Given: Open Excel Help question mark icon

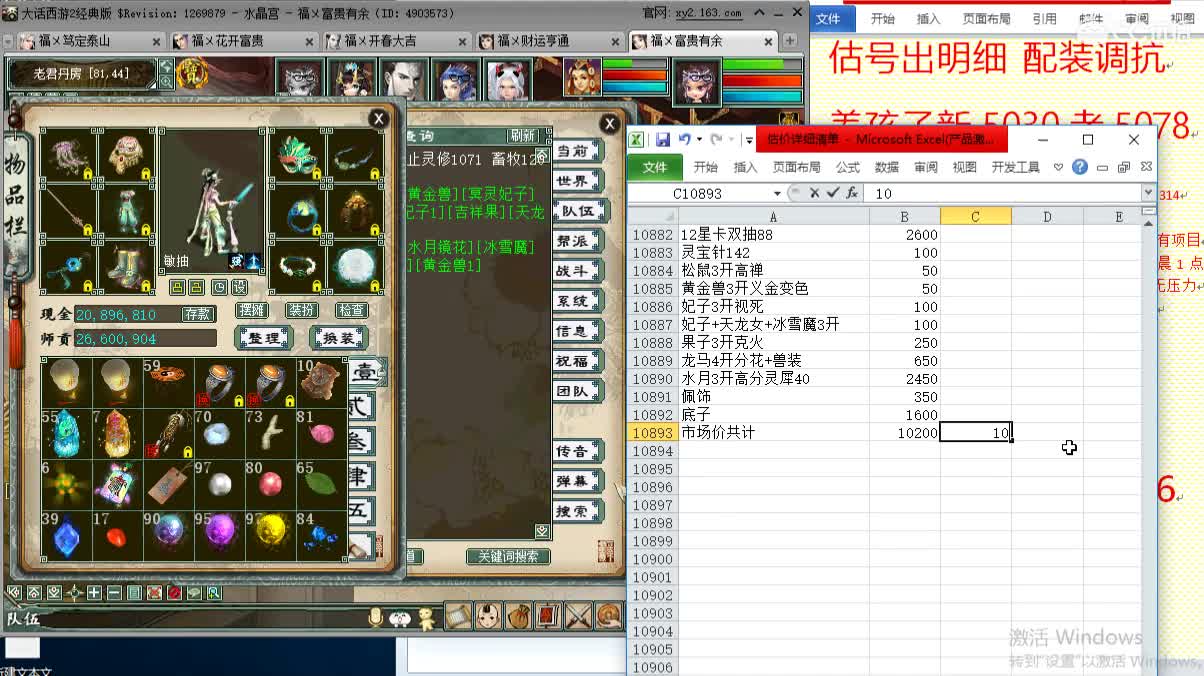Looking at the screenshot, I should 1080,167.
